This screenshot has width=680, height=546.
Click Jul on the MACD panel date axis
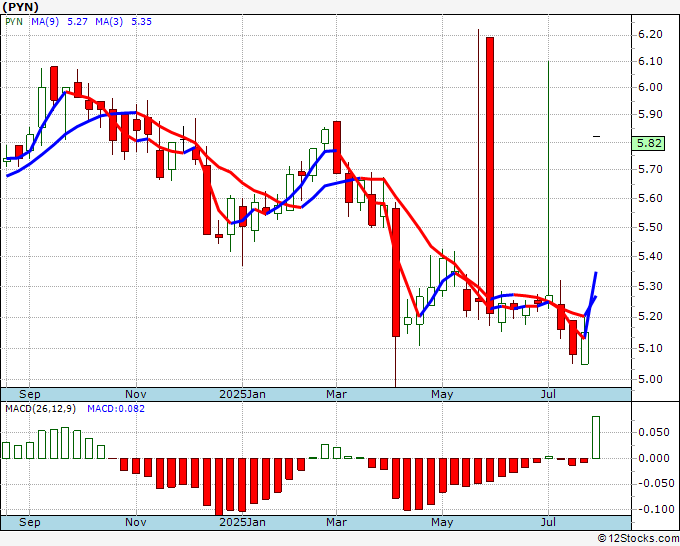point(548,522)
